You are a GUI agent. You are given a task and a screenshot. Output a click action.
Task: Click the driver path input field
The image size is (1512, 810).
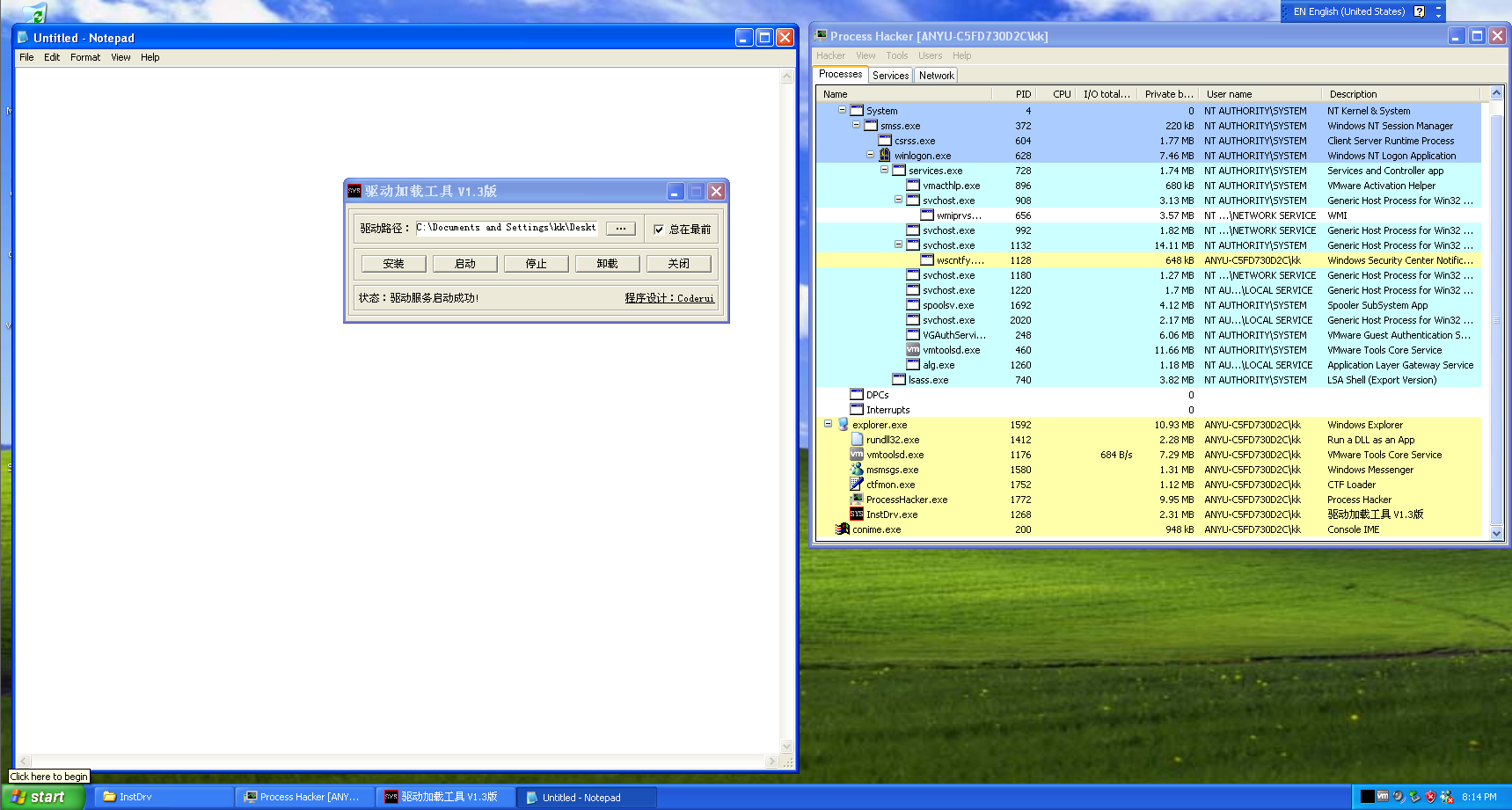point(506,228)
